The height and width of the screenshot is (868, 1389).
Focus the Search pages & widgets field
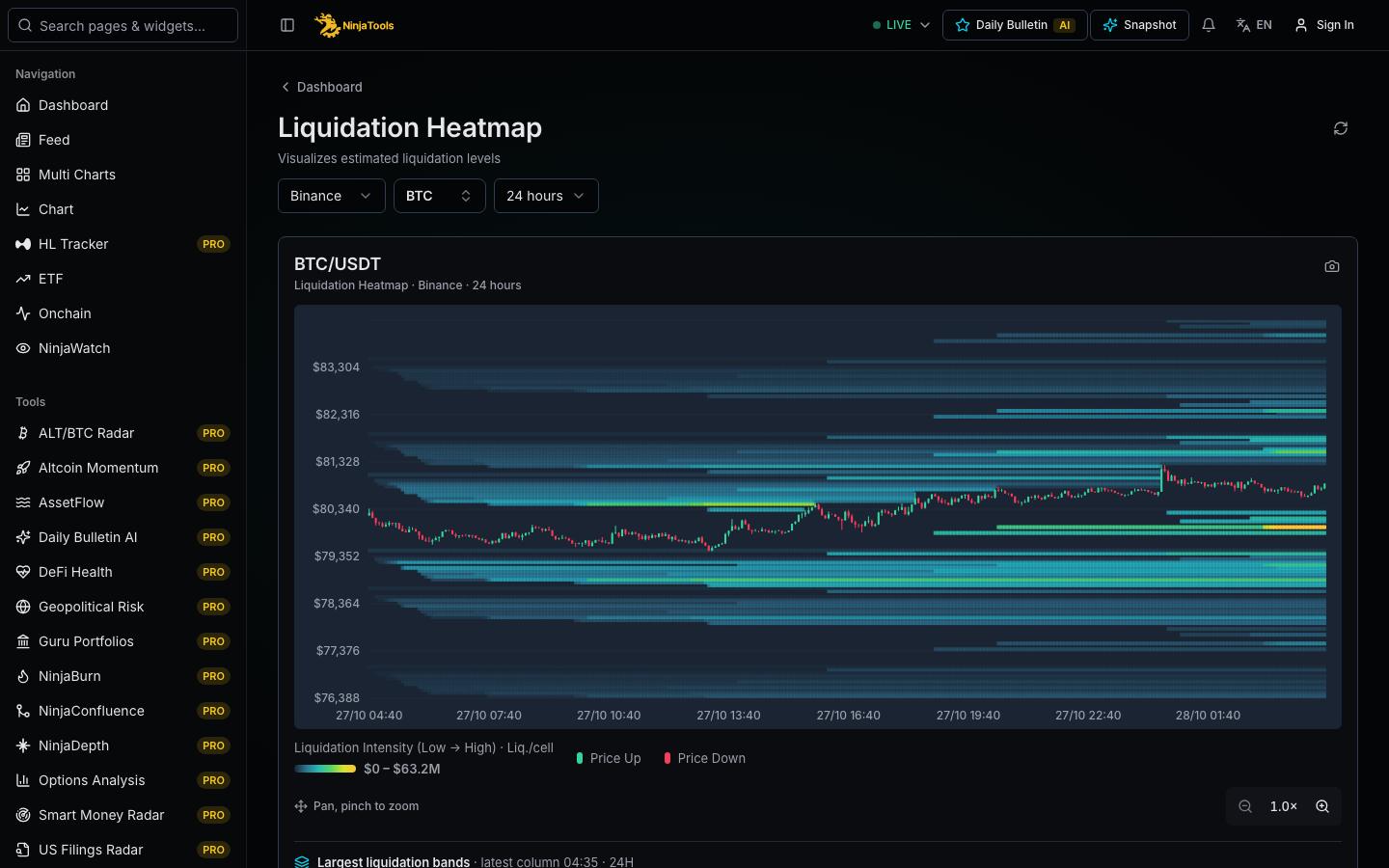coord(123,25)
